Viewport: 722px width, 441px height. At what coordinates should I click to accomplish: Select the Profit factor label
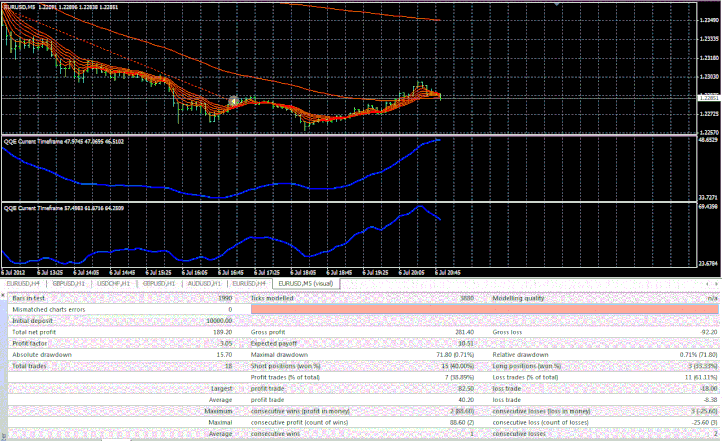[29, 343]
